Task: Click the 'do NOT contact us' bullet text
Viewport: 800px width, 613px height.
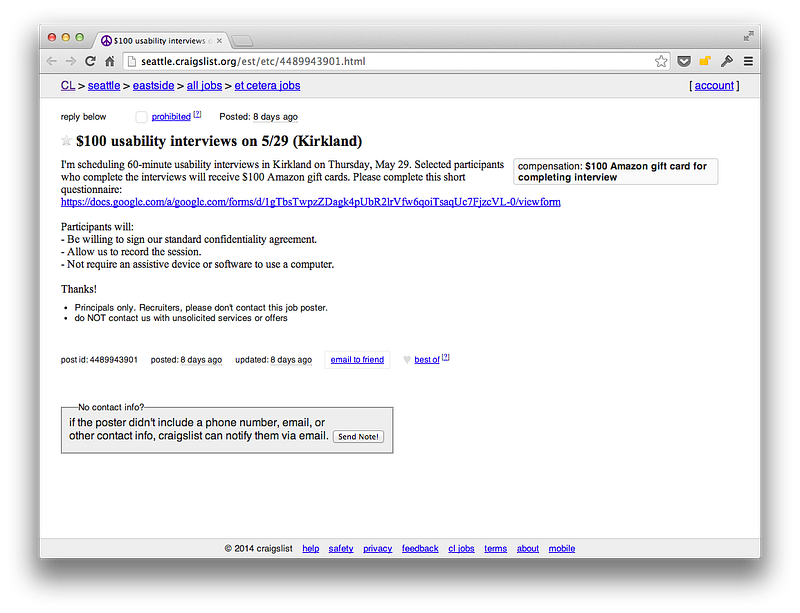Action: [181, 318]
